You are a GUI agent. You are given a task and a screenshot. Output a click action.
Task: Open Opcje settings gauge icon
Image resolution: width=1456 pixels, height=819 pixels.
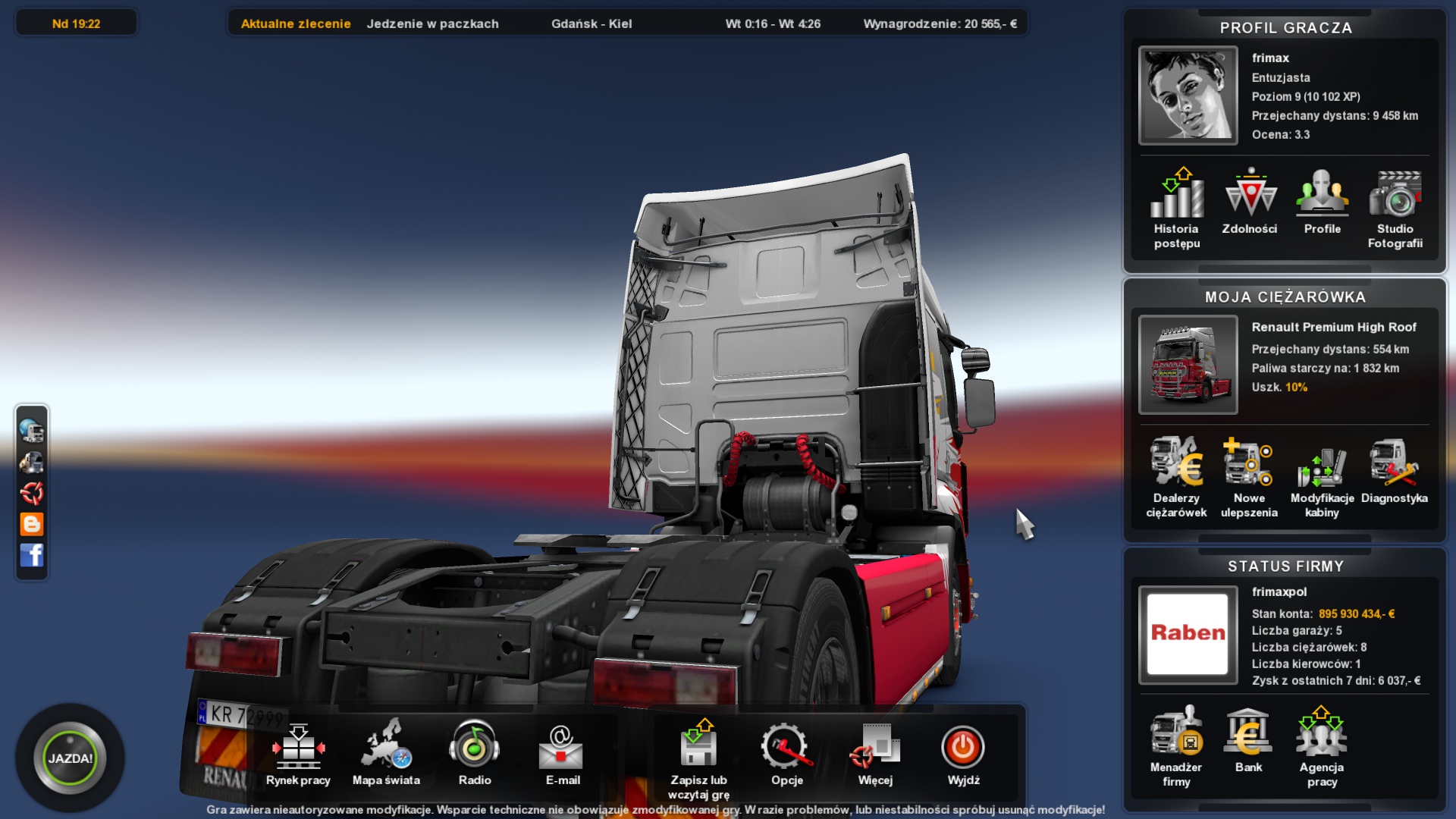click(786, 748)
